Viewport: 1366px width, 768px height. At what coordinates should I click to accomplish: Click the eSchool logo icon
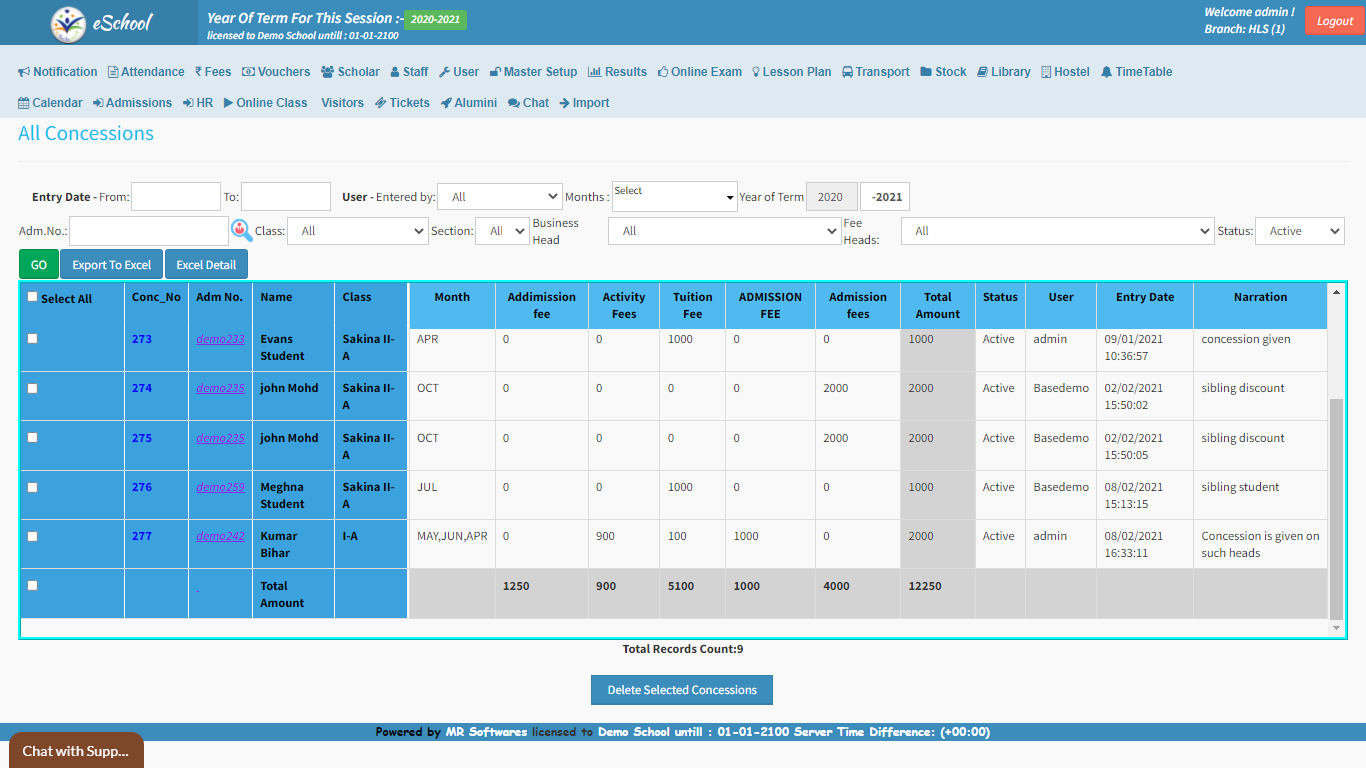tap(69, 23)
